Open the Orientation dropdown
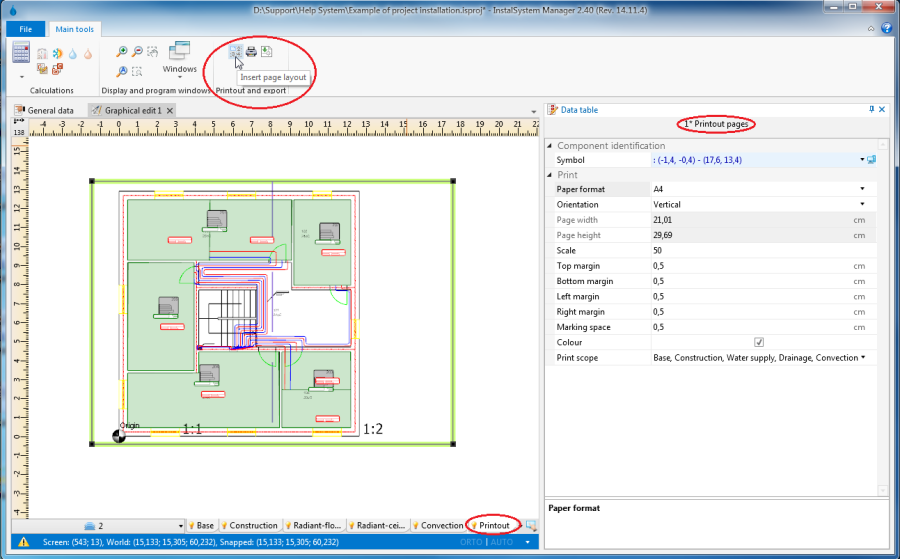Screen dimensions: 900x559 pos(862,204)
